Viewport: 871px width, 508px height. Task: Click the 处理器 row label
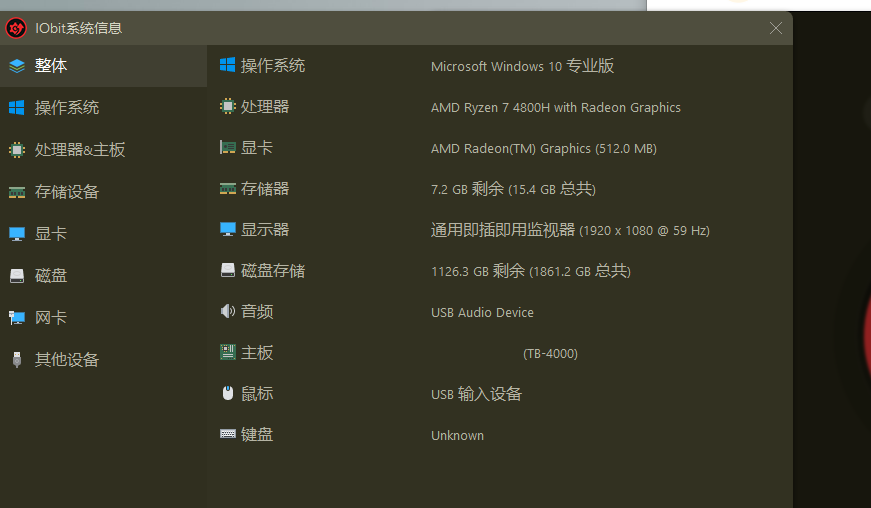coord(265,107)
